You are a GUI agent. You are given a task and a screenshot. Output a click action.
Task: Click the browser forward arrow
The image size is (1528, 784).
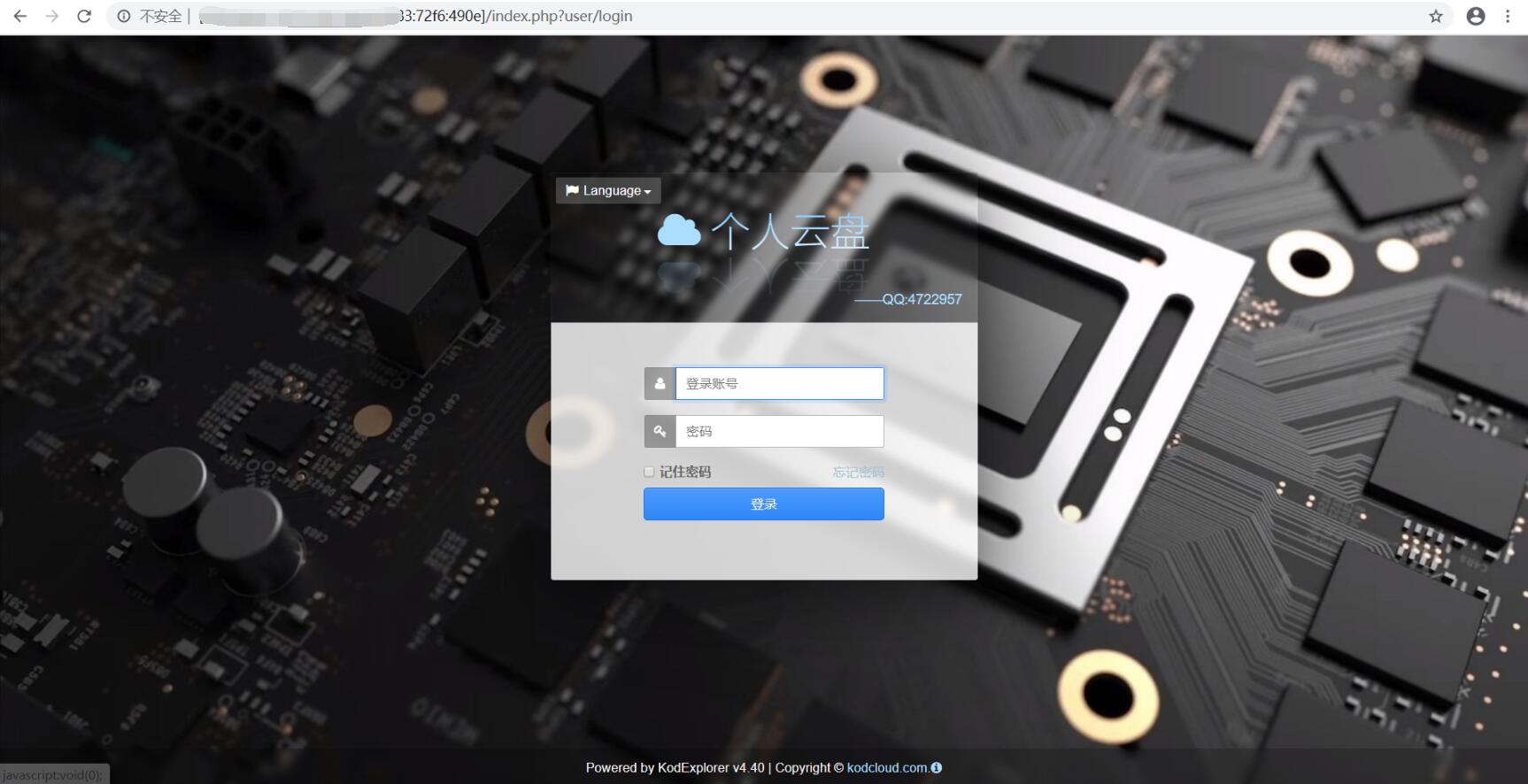pos(52,16)
